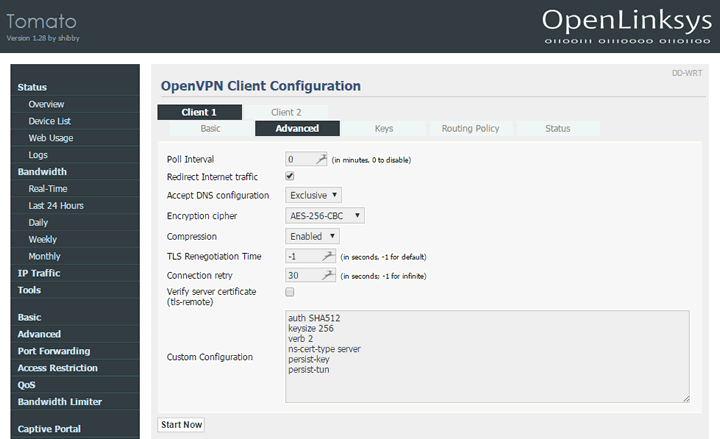720x439 pixels.
Task: Open Weekly bandwidth page
Action: point(43,240)
